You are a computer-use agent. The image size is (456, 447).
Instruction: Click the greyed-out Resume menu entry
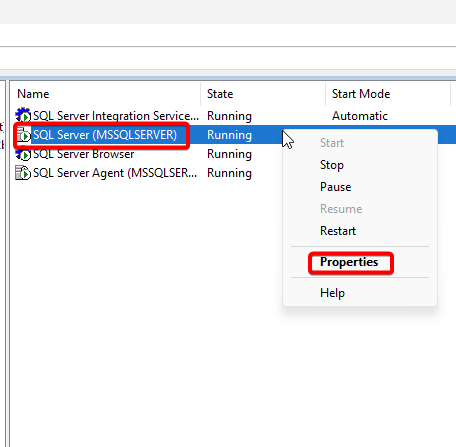coord(341,209)
